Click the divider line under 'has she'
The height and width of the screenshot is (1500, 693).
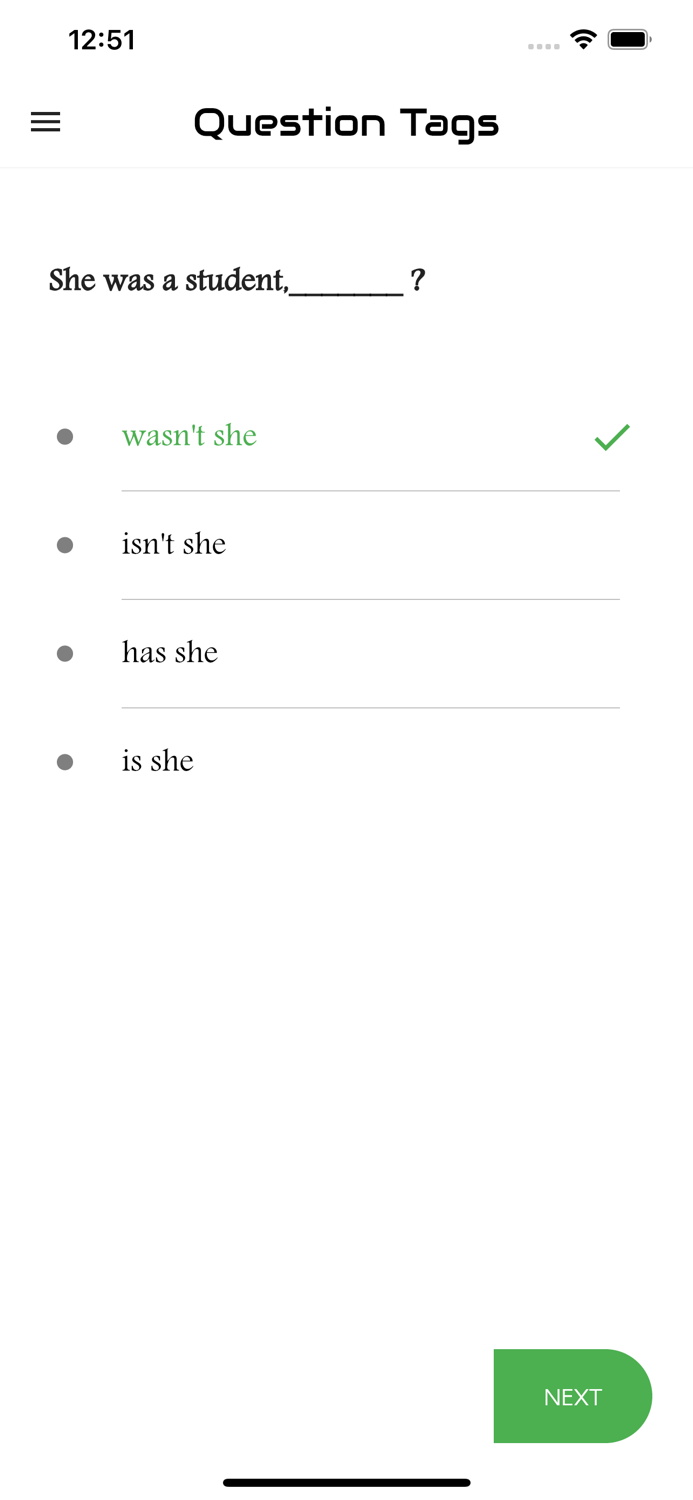[370, 708]
